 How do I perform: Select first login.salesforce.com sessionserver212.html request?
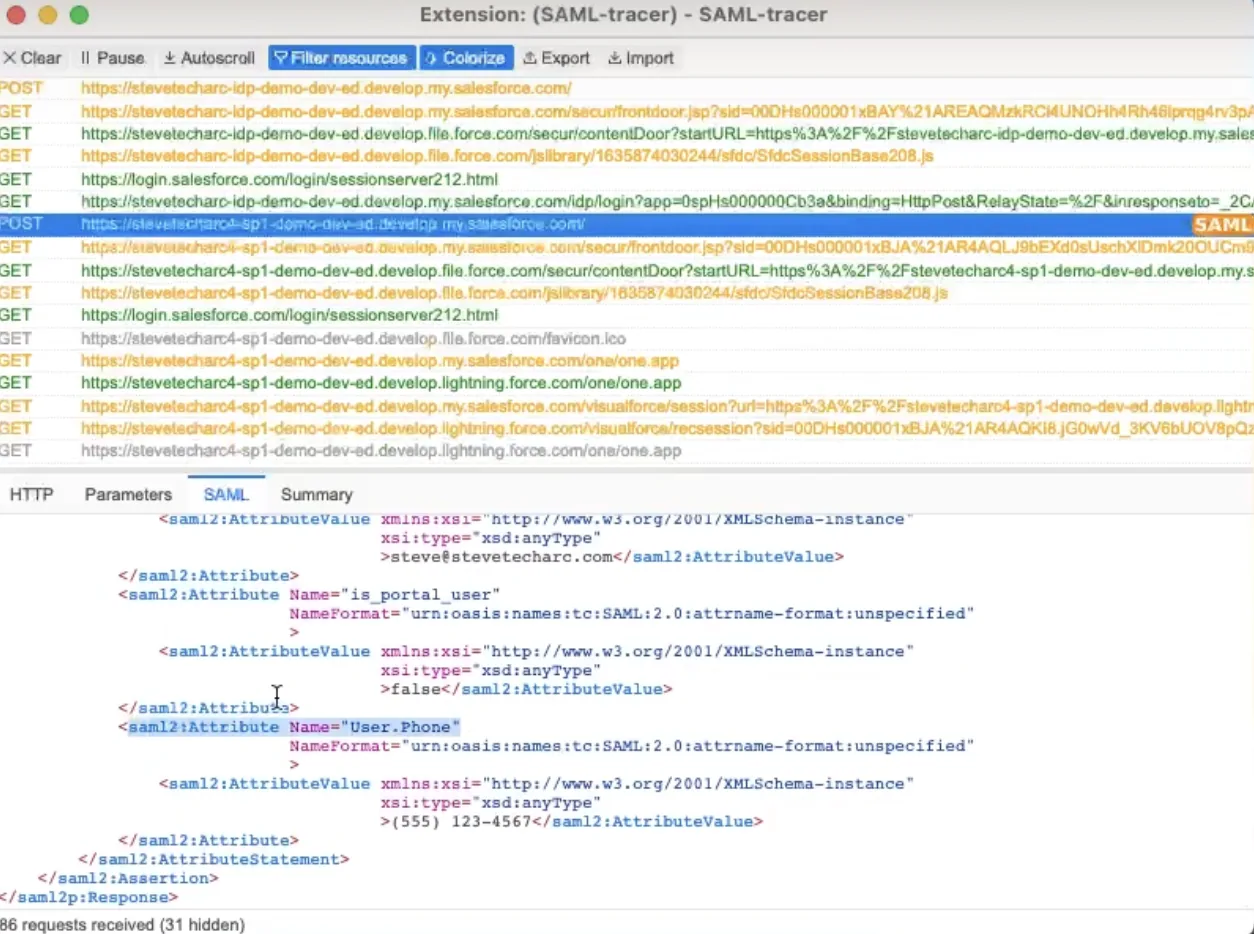point(627,179)
